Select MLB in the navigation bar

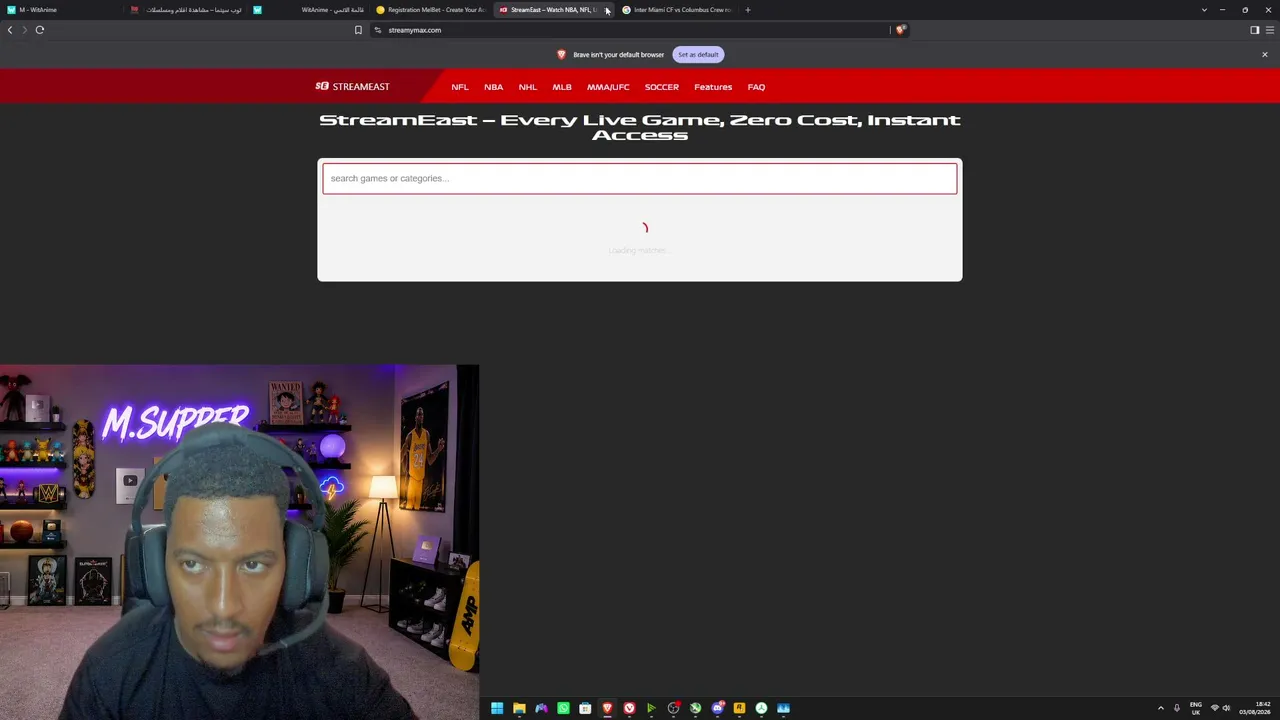[562, 87]
